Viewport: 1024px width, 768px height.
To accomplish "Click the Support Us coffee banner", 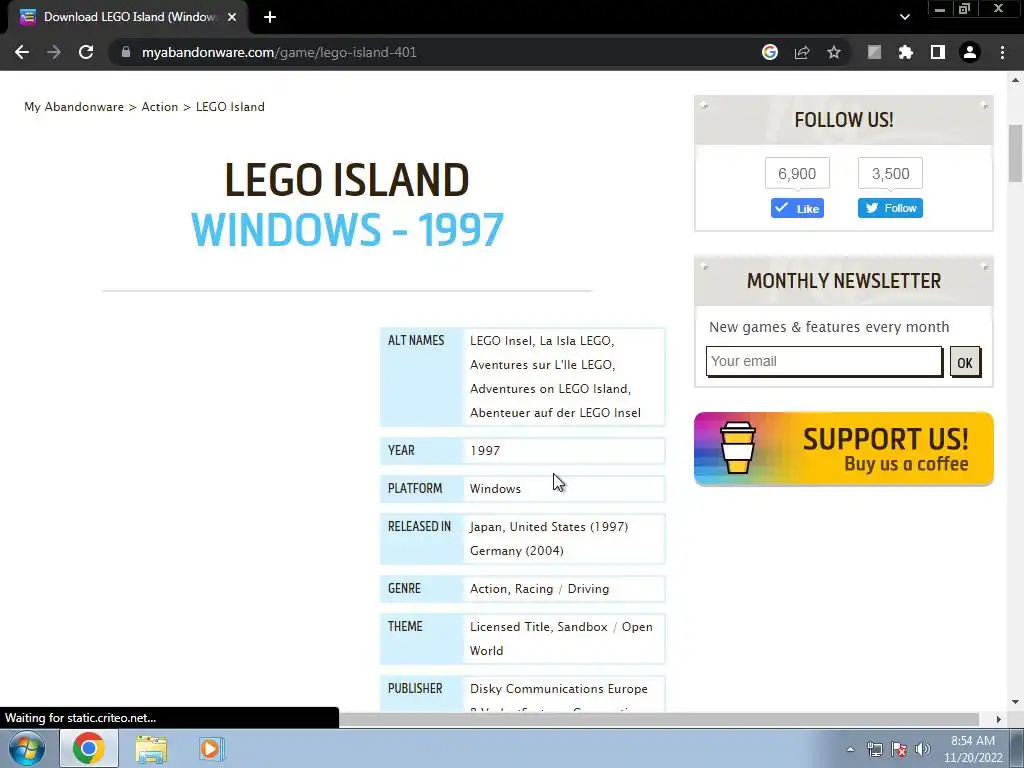I will (x=844, y=449).
